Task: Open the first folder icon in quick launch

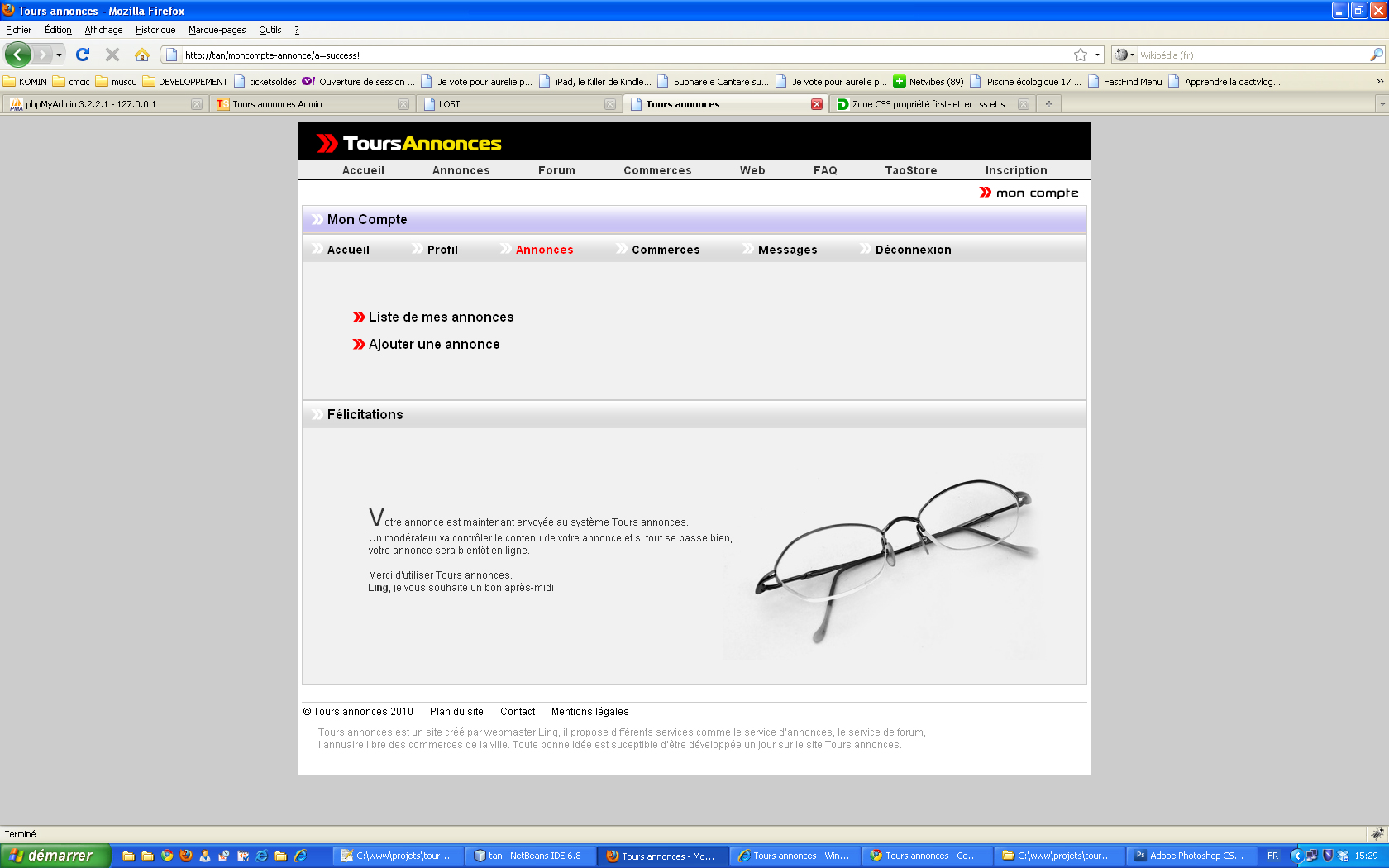Action: pos(128,856)
